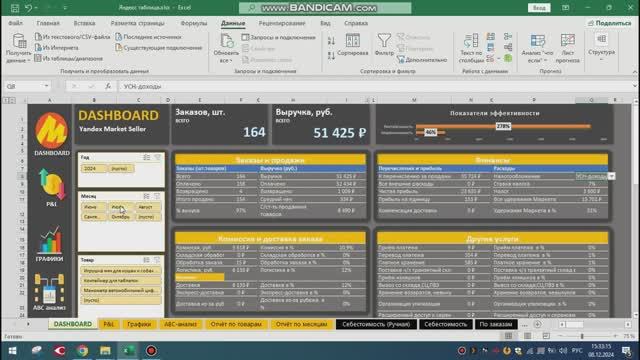640x360 pixels.
Task: Click Поделиться button
Action: 609,23
